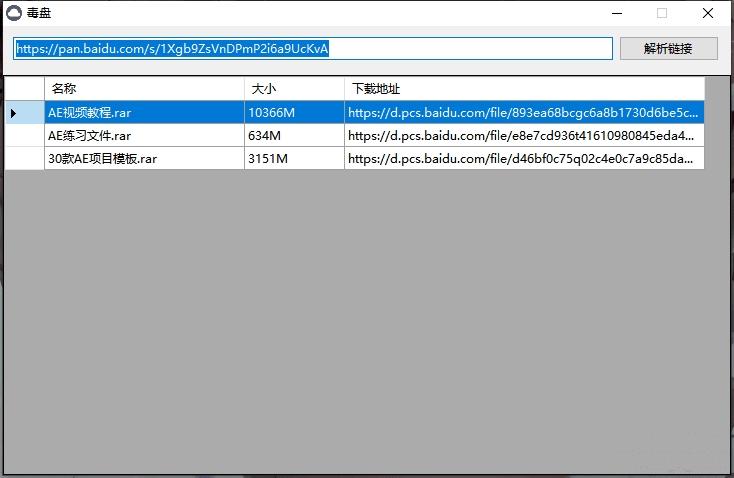Viewport: 734px width, 478px height.
Task: Click the 下载地址 column header
Action: point(524,88)
